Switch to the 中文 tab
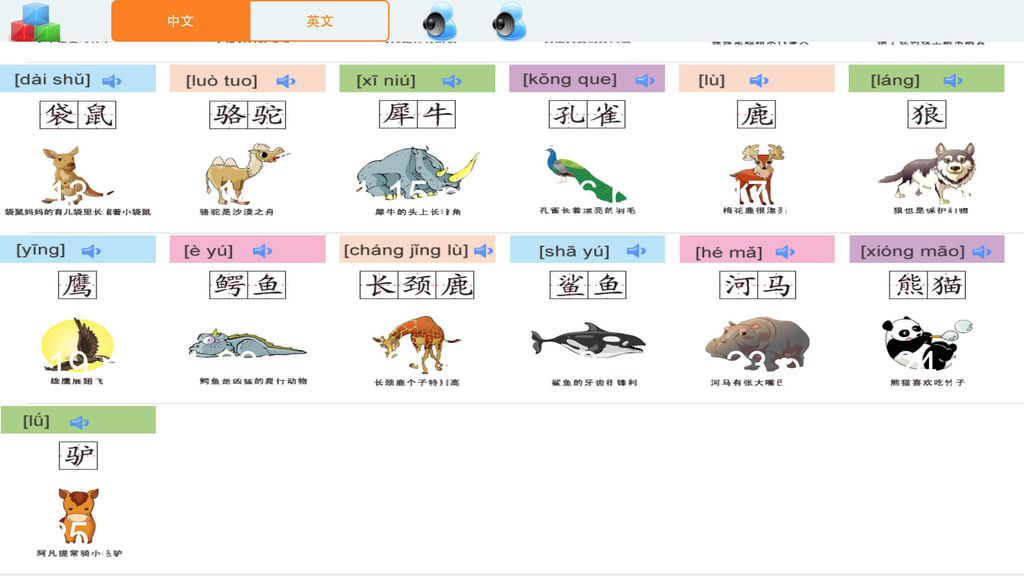 (181, 21)
